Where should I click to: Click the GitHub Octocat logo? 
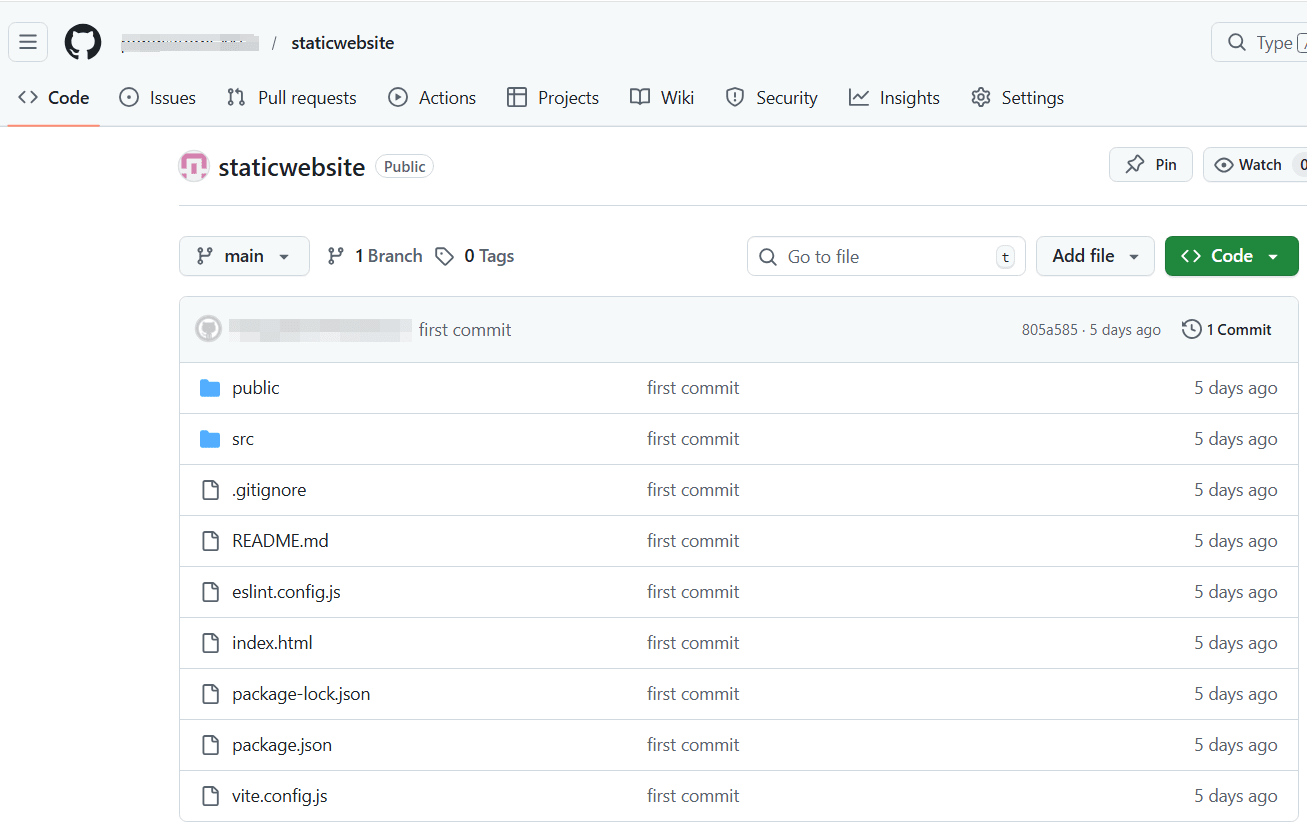pos(83,42)
